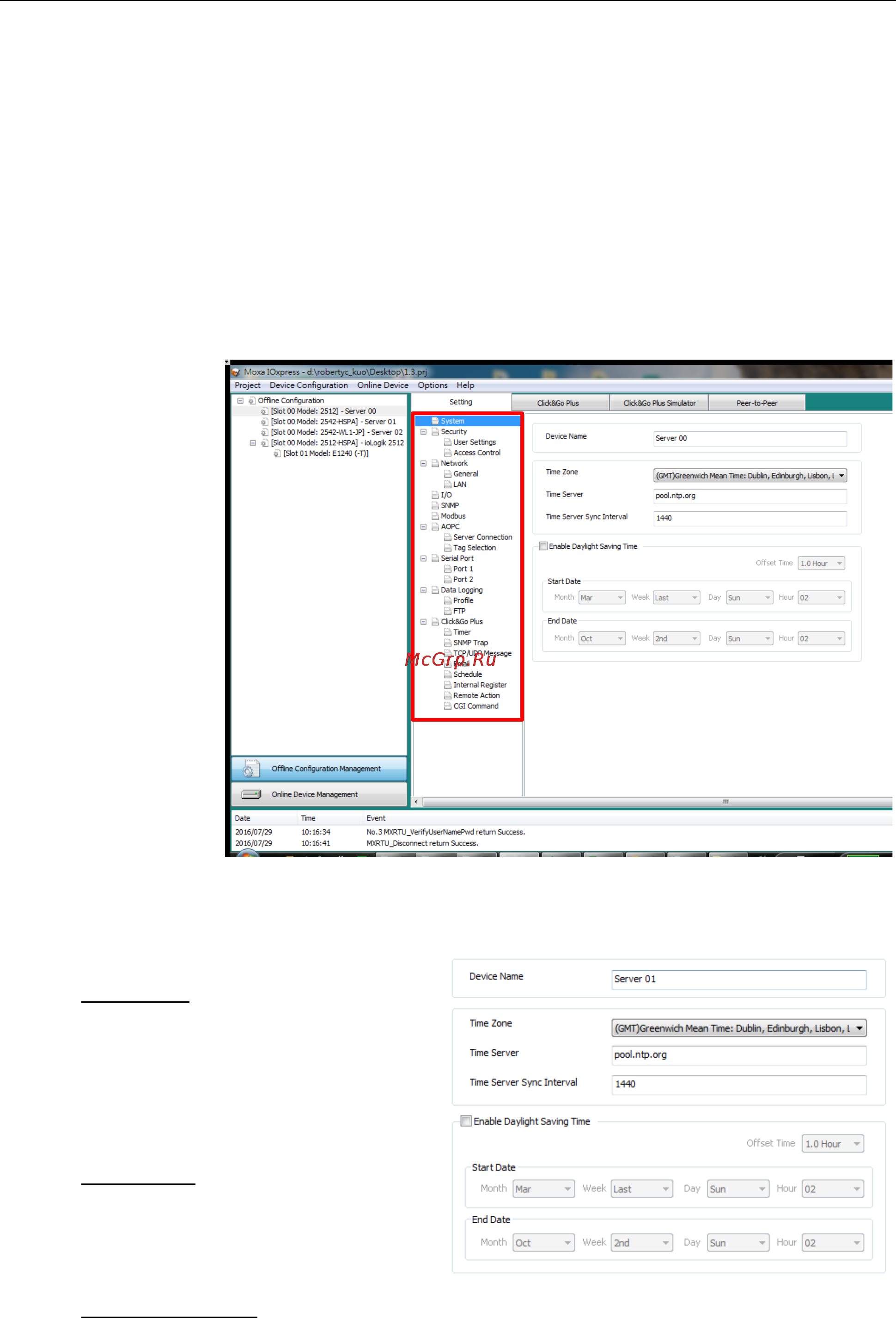The width and height of the screenshot is (896, 1318).
Task: Collapse the Serial Port node
Action: 423,558
